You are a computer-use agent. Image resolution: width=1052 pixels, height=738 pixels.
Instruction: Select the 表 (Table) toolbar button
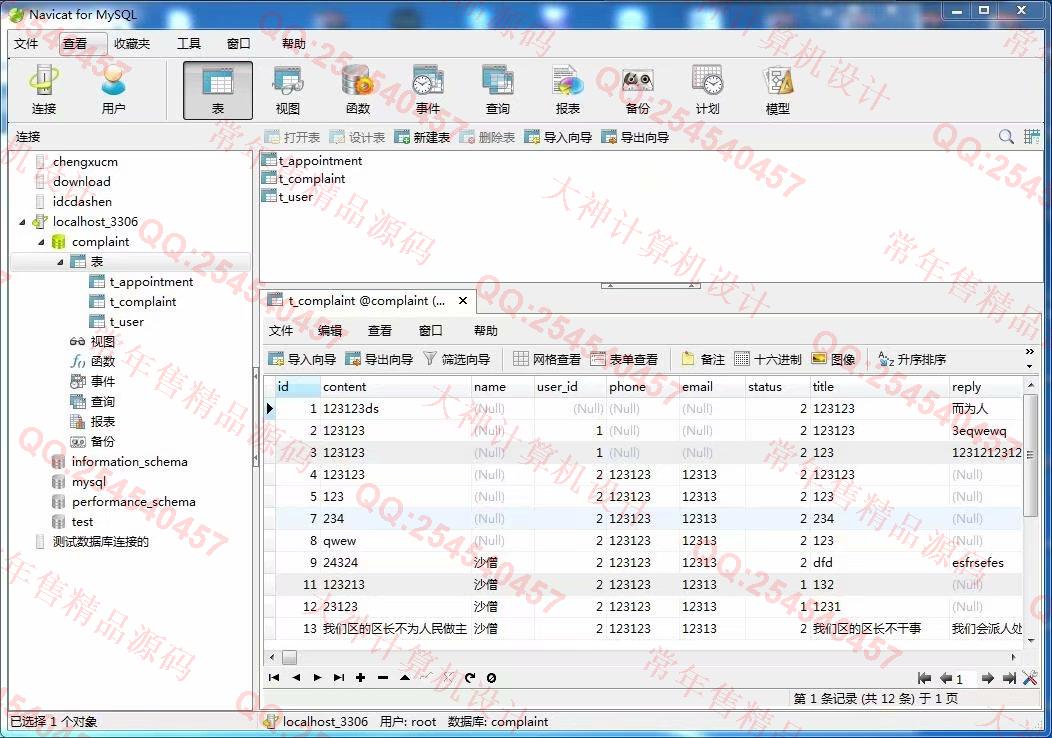click(218, 91)
